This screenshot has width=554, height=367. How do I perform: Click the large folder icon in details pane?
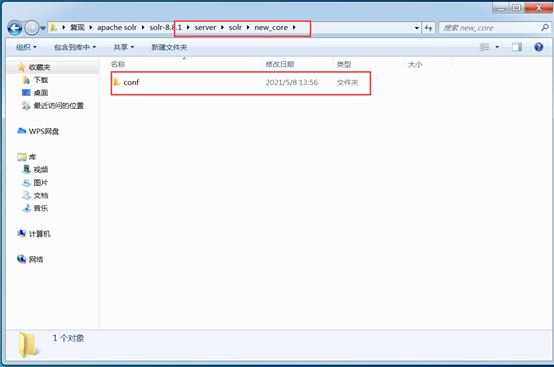[29, 345]
